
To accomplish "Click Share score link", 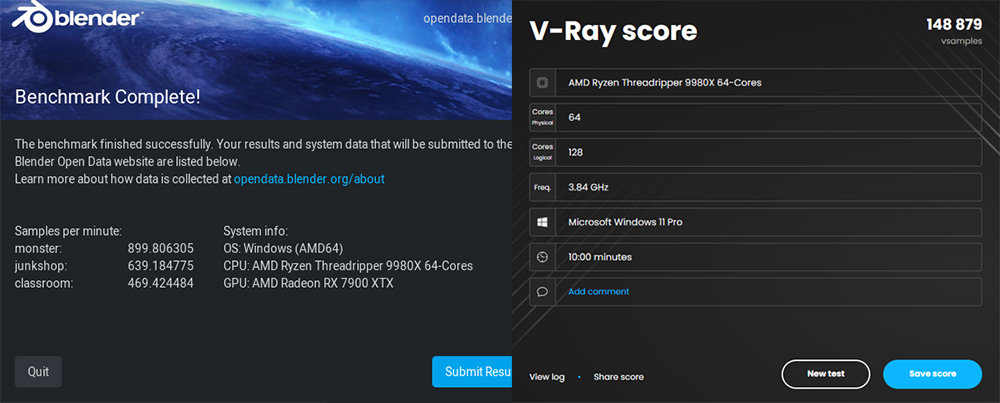I will (619, 377).
